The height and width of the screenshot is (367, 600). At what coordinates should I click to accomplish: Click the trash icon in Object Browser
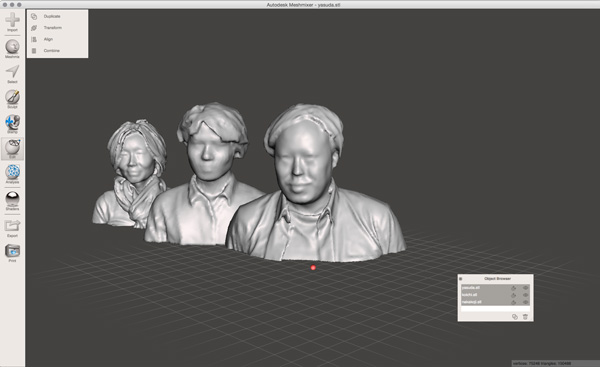[525, 316]
